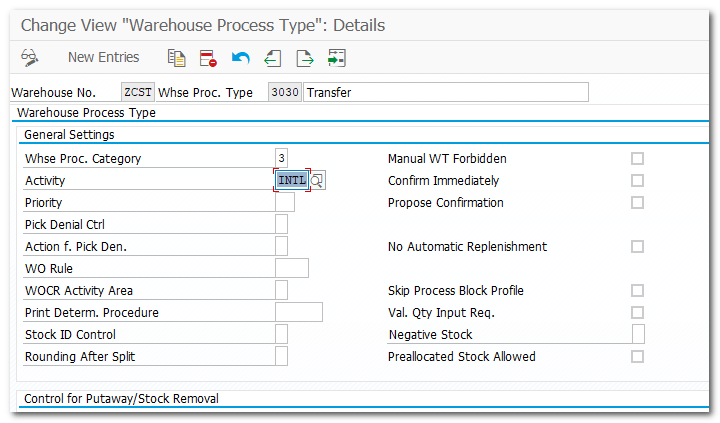Toggle Preallocated Stock Allowed checkbox
The image size is (720, 423).
(x=637, y=357)
